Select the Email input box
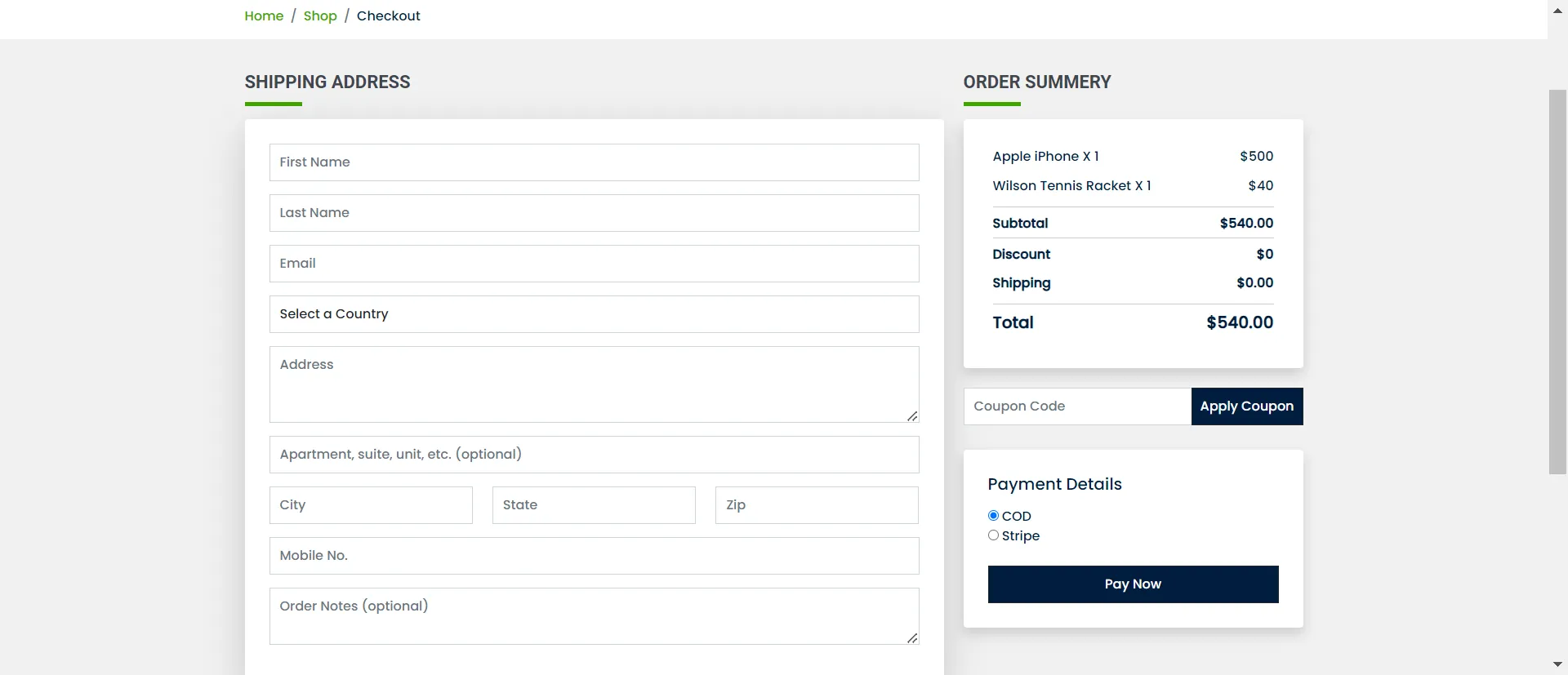This screenshot has width=1568, height=675. (594, 264)
